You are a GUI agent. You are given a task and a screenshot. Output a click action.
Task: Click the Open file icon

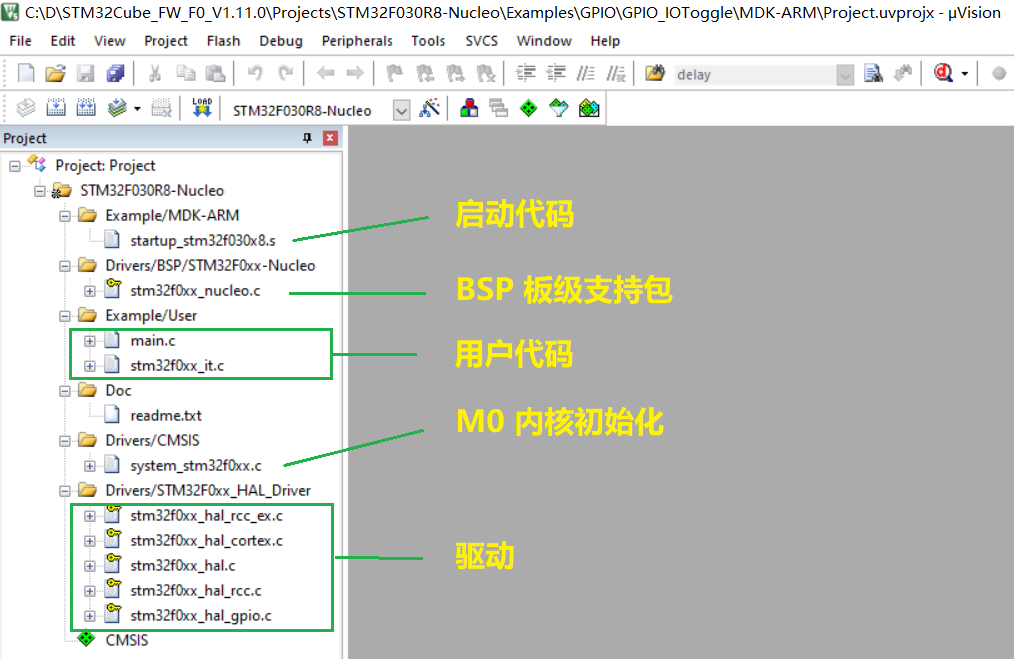(56, 74)
